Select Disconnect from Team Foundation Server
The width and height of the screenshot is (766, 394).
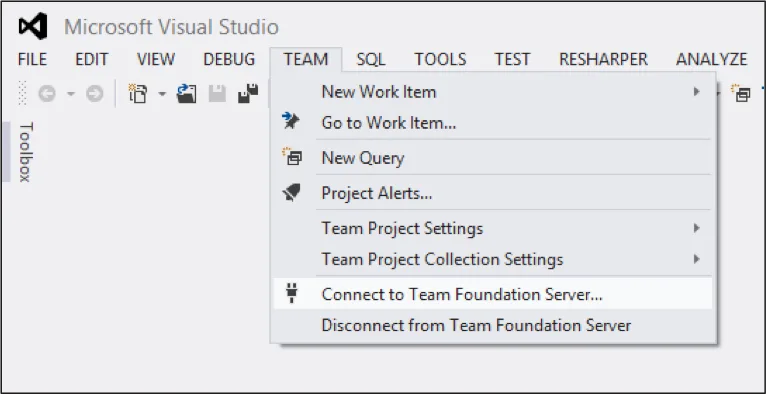coord(492,325)
